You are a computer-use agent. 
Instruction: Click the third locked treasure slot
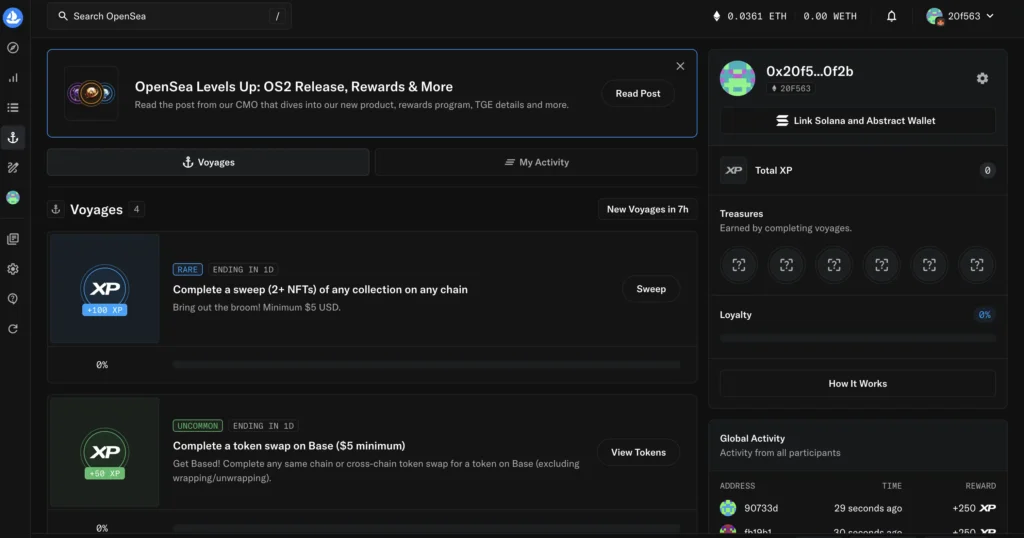[834, 265]
